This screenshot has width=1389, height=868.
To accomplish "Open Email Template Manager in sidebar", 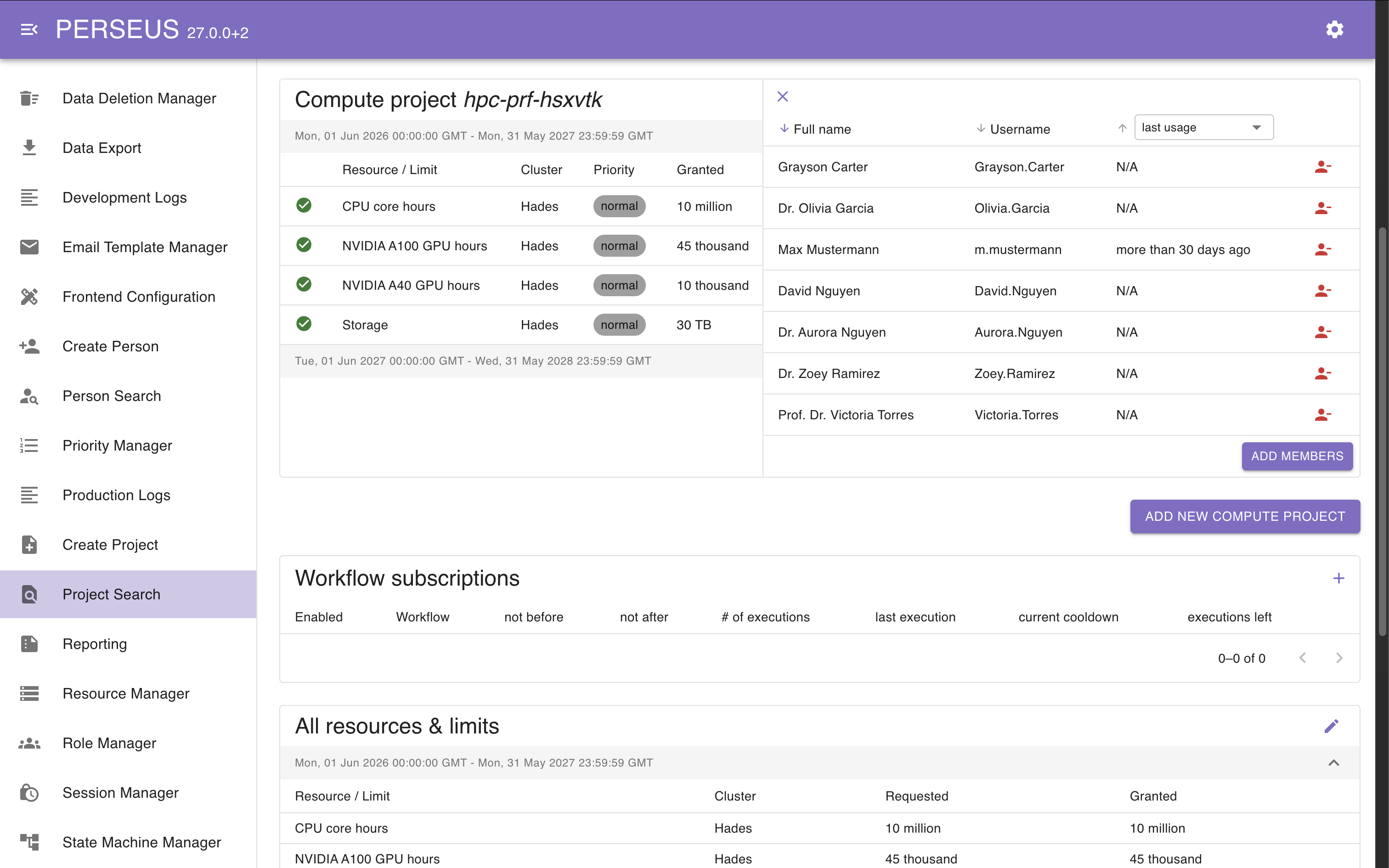I will pos(129,248).
